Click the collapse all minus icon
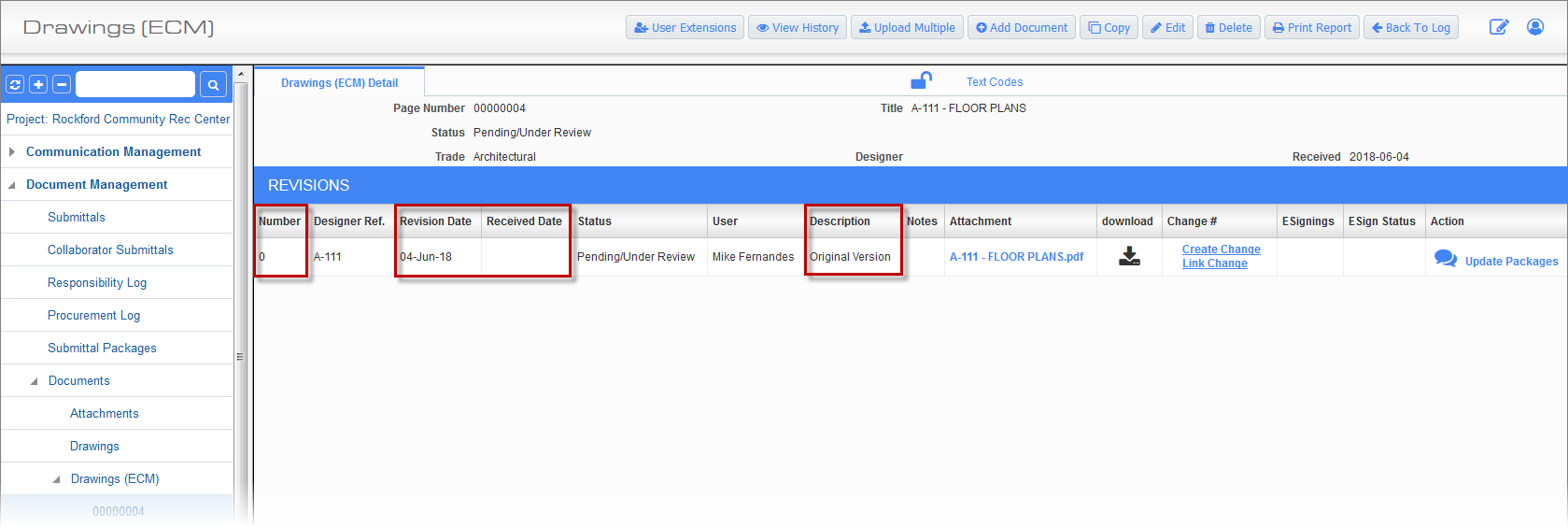This screenshot has height=527, width=1568. (x=62, y=85)
